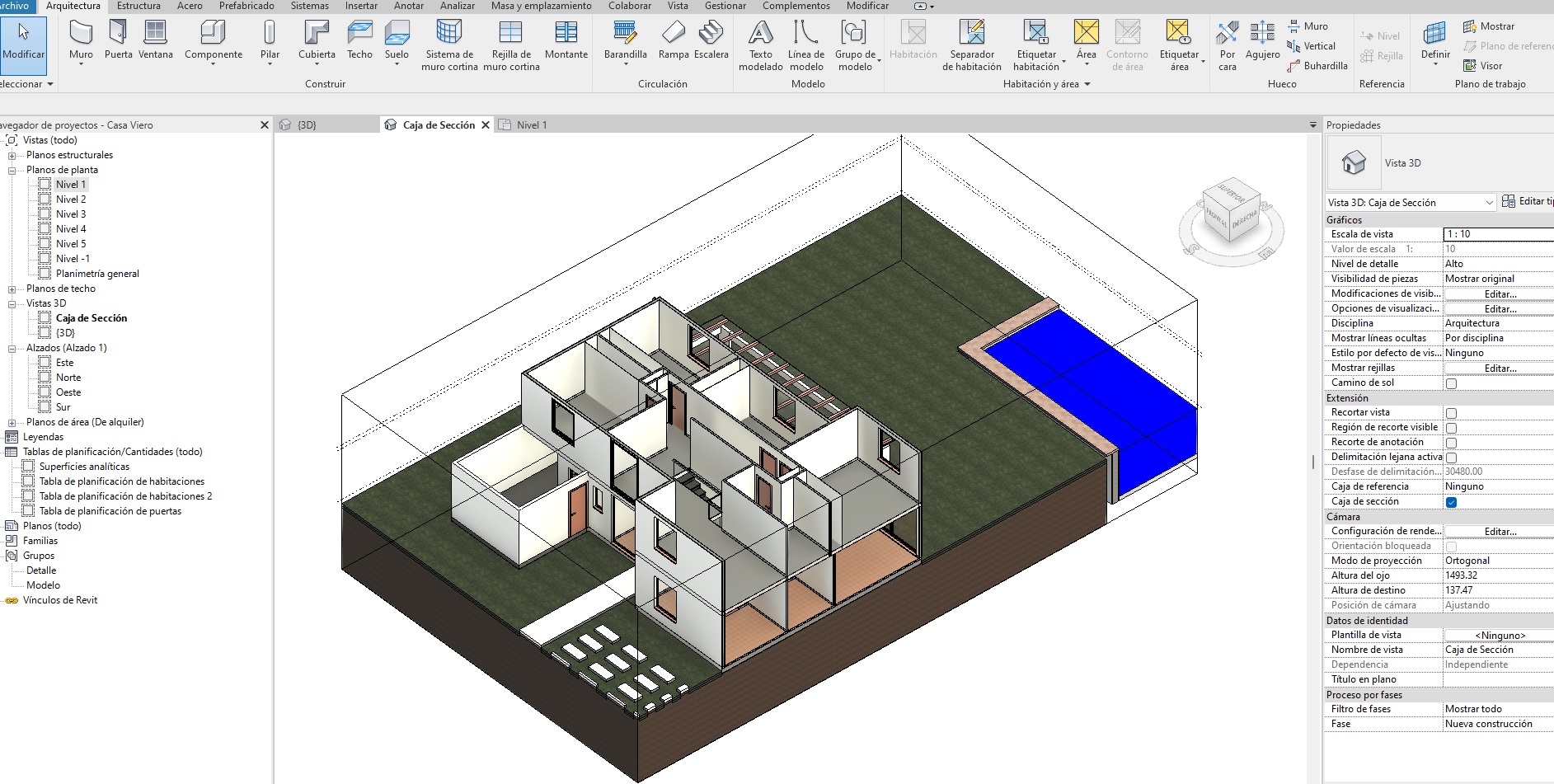Collapse the Planos de planta node

pyautogui.click(x=12, y=171)
